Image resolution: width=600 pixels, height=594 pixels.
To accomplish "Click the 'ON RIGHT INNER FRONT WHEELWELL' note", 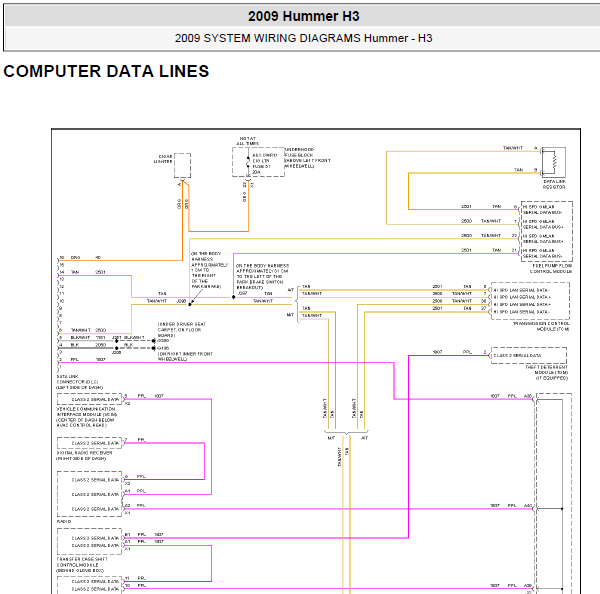I will point(185,357).
